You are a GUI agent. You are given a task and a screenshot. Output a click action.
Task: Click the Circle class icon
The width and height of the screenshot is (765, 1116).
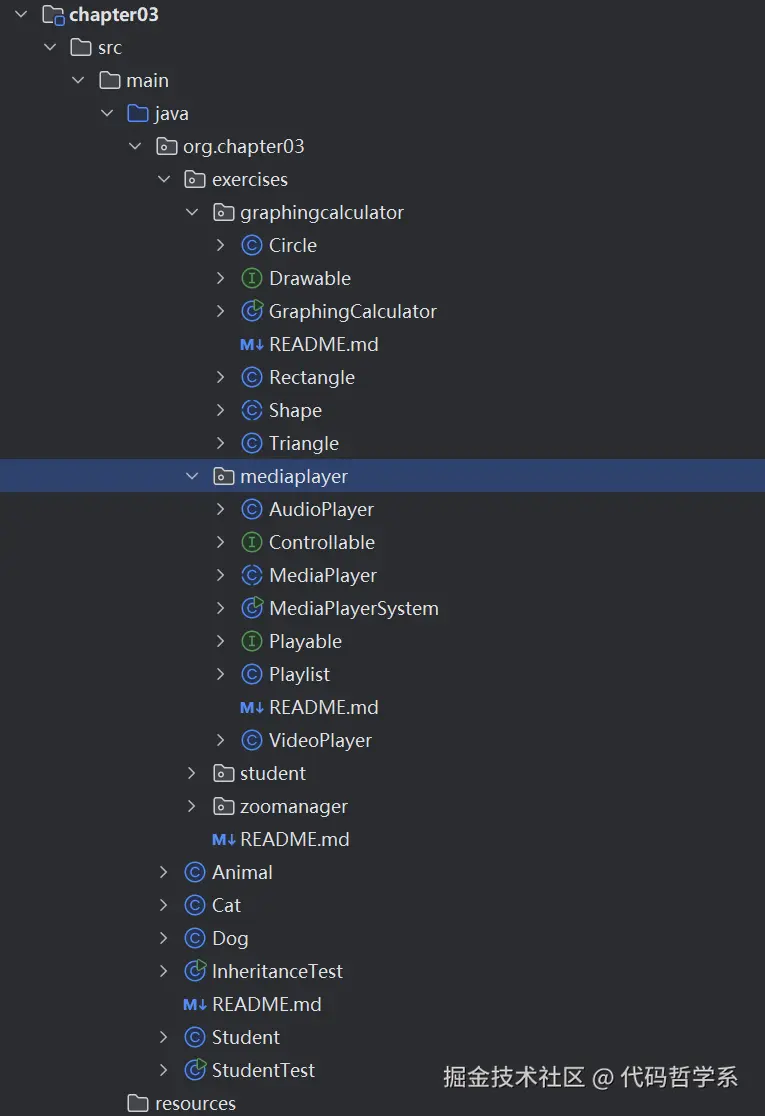click(251, 246)
